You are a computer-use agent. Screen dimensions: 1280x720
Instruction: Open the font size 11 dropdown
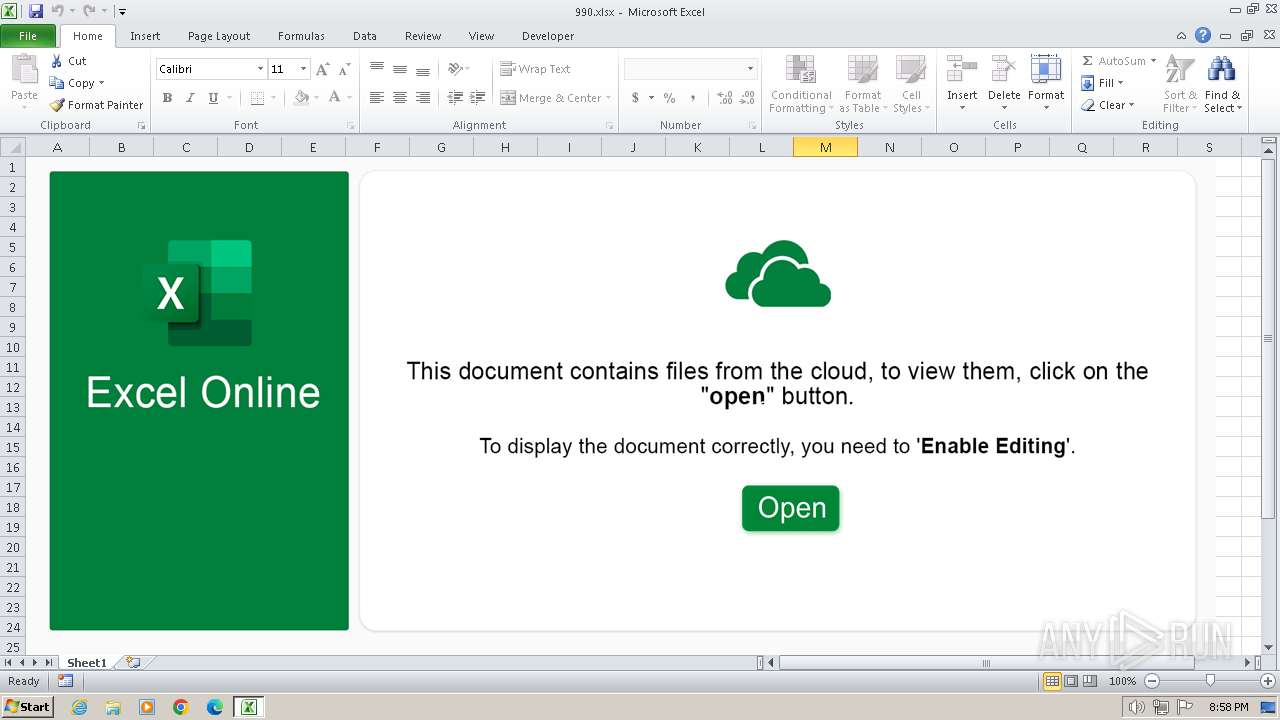pyautogui.click(x=304, y=69)
